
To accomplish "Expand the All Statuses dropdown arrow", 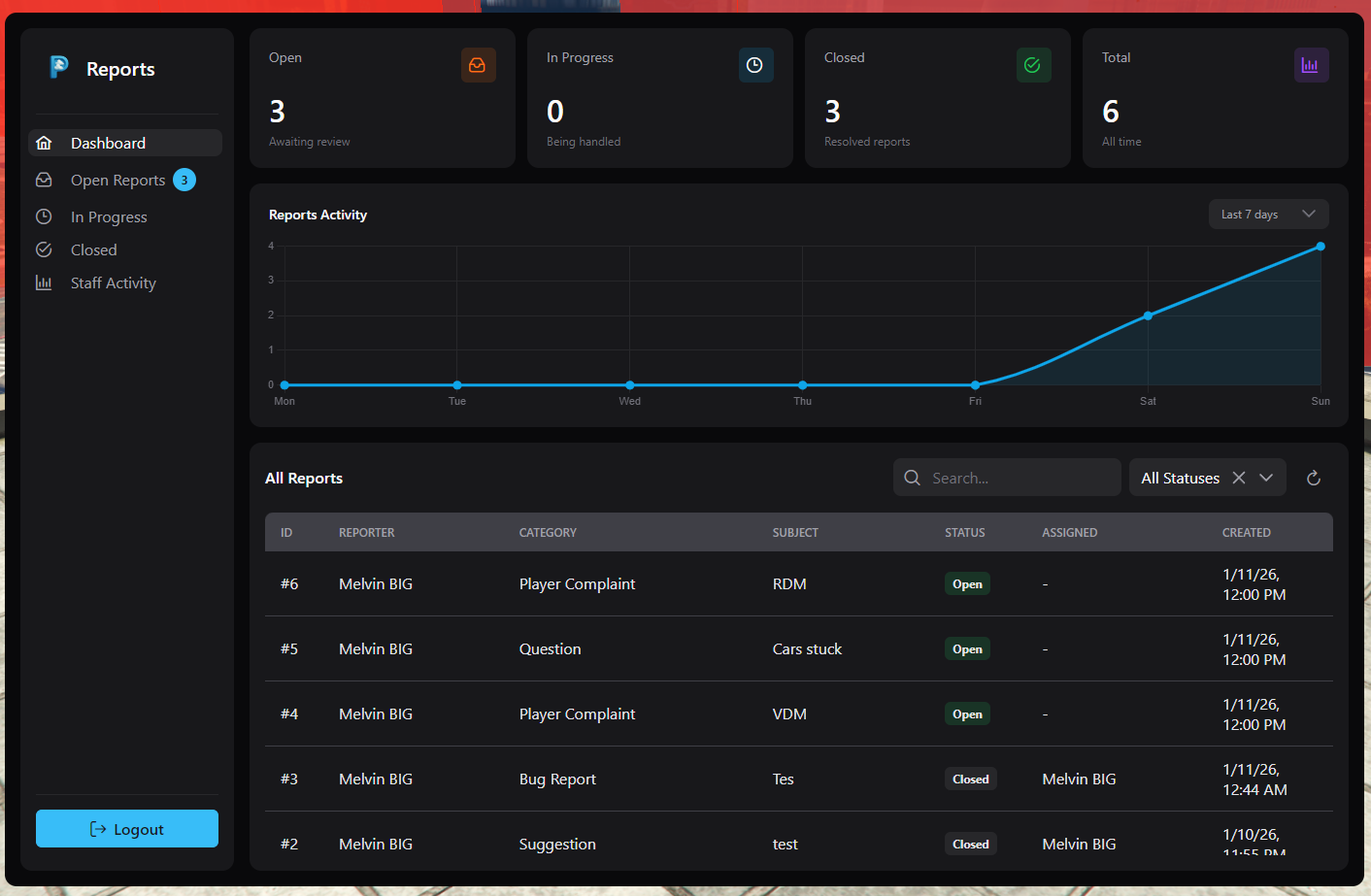I will click(1266, 478).
